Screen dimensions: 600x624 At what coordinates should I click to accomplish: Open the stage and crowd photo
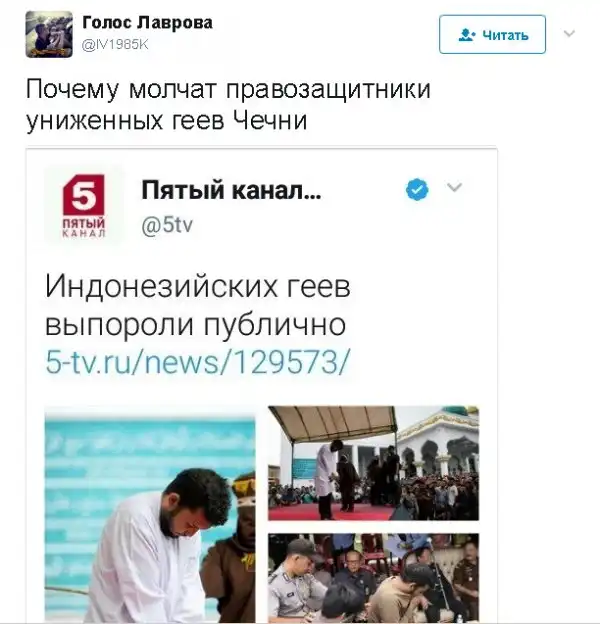373,463
